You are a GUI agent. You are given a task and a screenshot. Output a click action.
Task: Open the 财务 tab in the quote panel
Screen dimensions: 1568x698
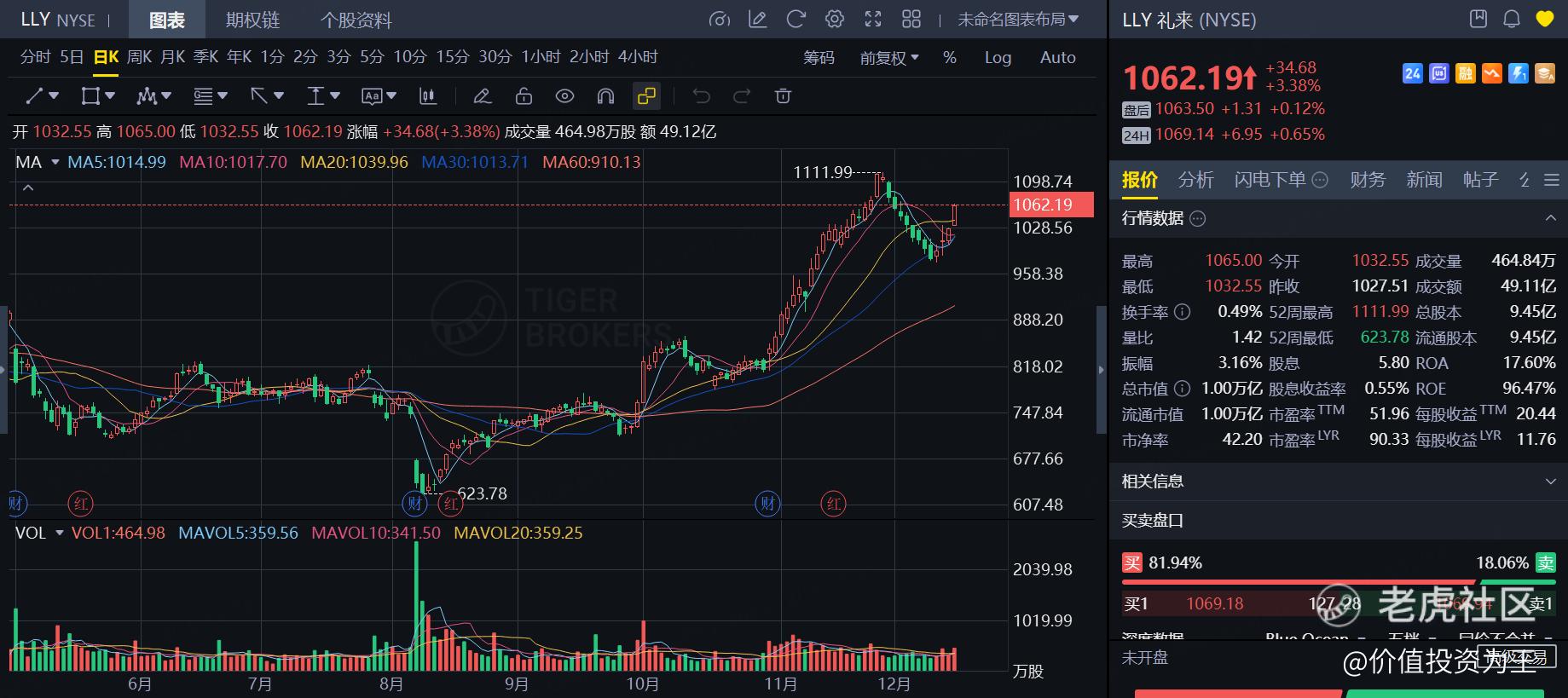(1367, 179)
